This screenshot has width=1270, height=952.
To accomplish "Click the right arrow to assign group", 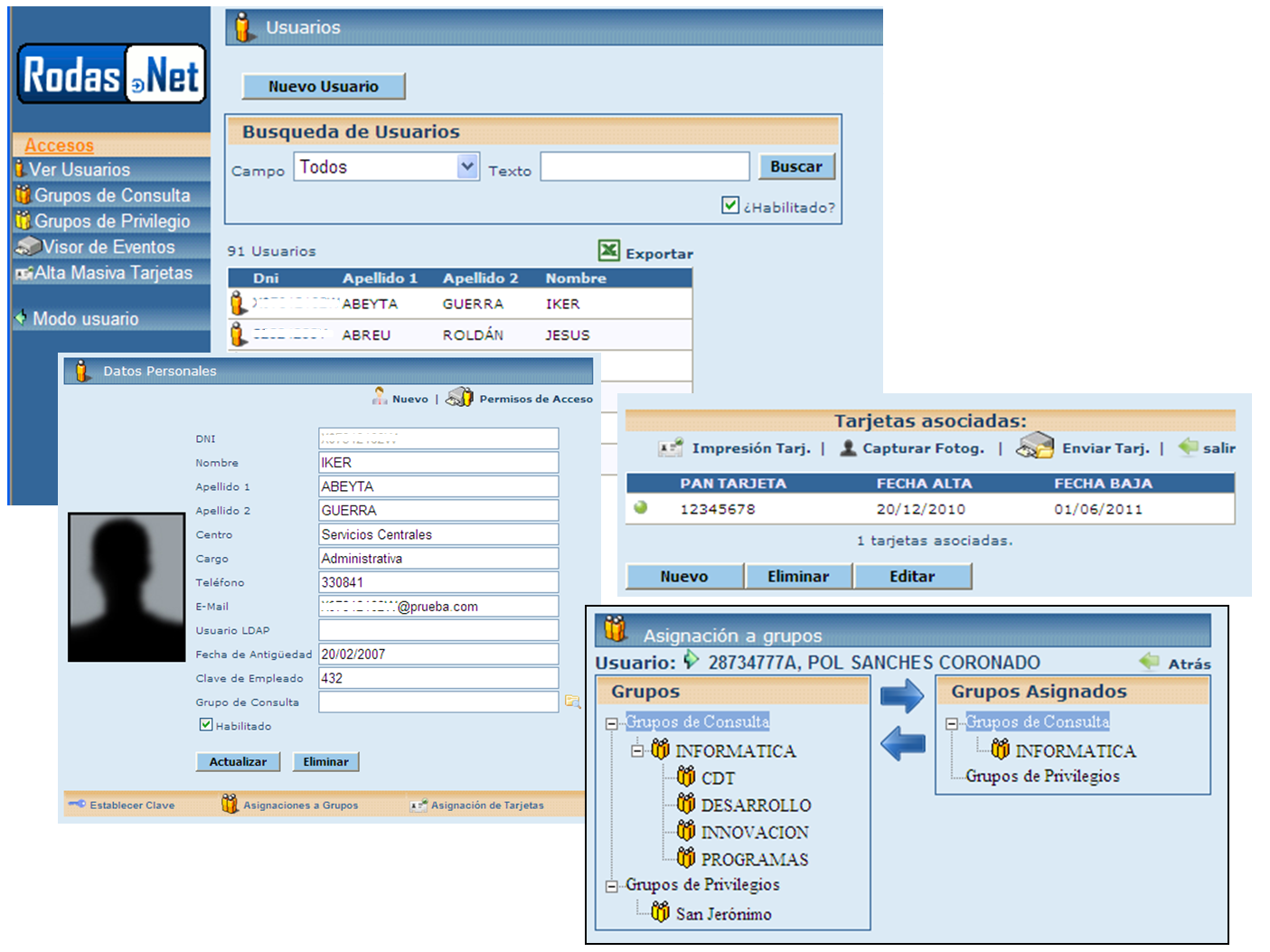I will [901, 696].
